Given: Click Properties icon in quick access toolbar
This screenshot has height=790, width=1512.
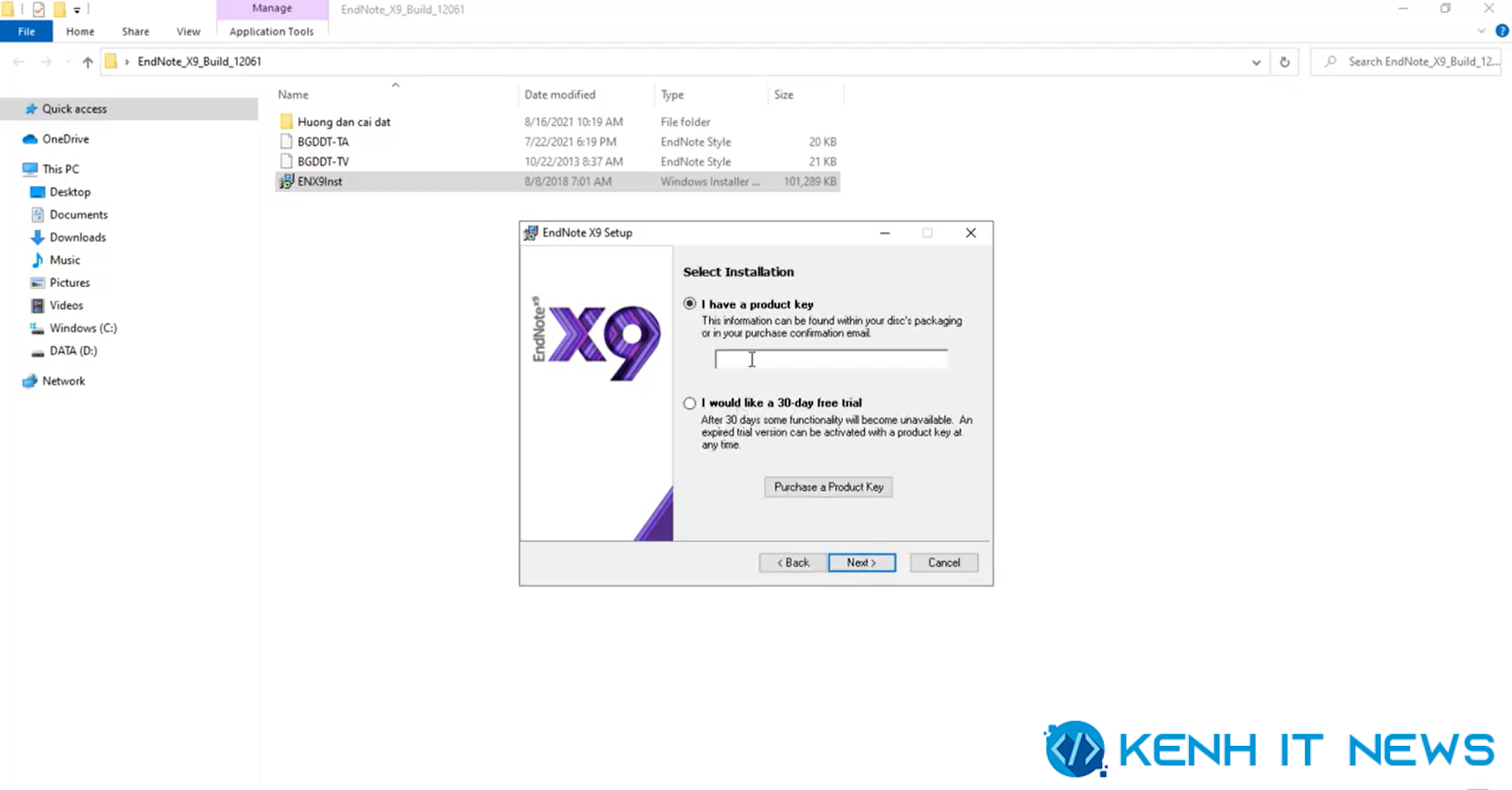Looking at the screenshot, I should pyautogui.click(x=39, y=9).
